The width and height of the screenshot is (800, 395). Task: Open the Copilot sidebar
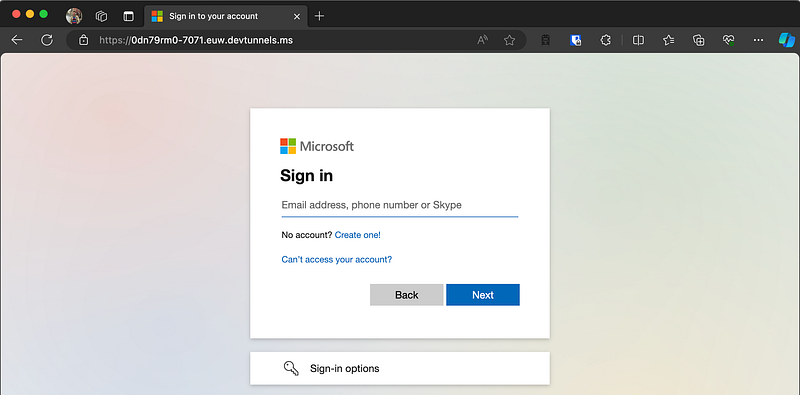pos(787,40)
